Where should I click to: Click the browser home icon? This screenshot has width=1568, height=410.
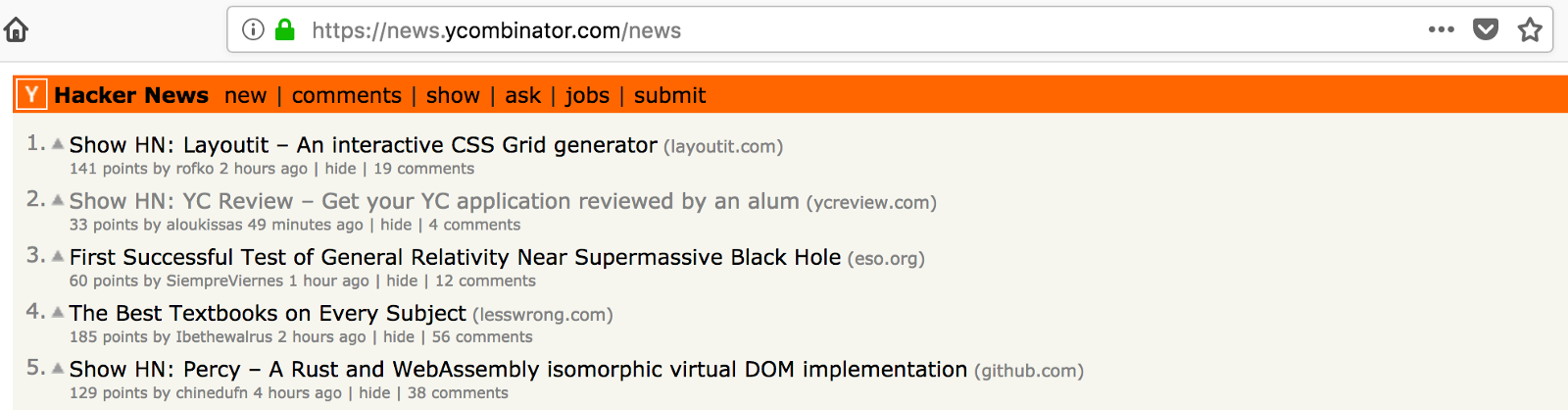16,30
